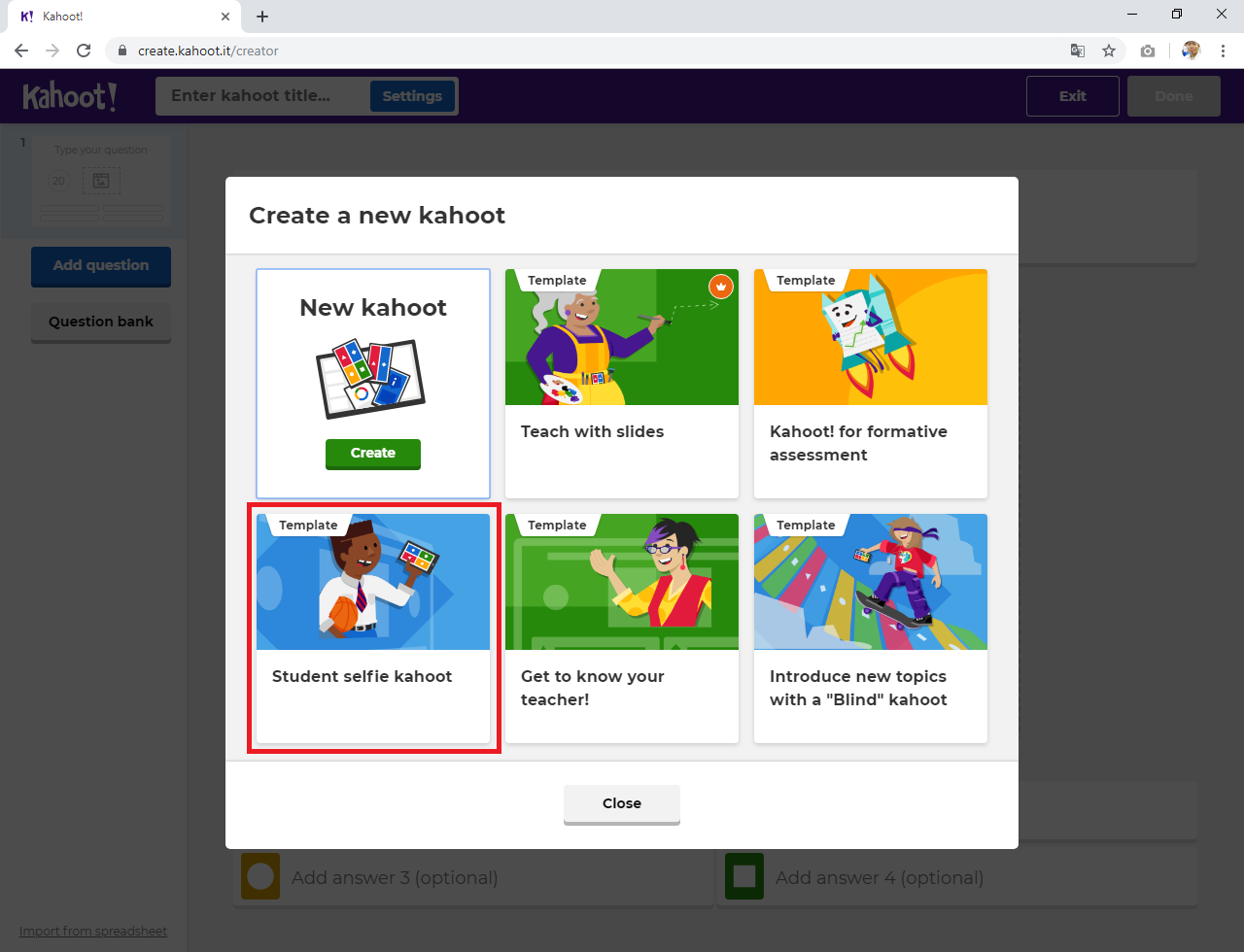
Task: Close the Create a new kahoot dialog
Action: (621, 803)
